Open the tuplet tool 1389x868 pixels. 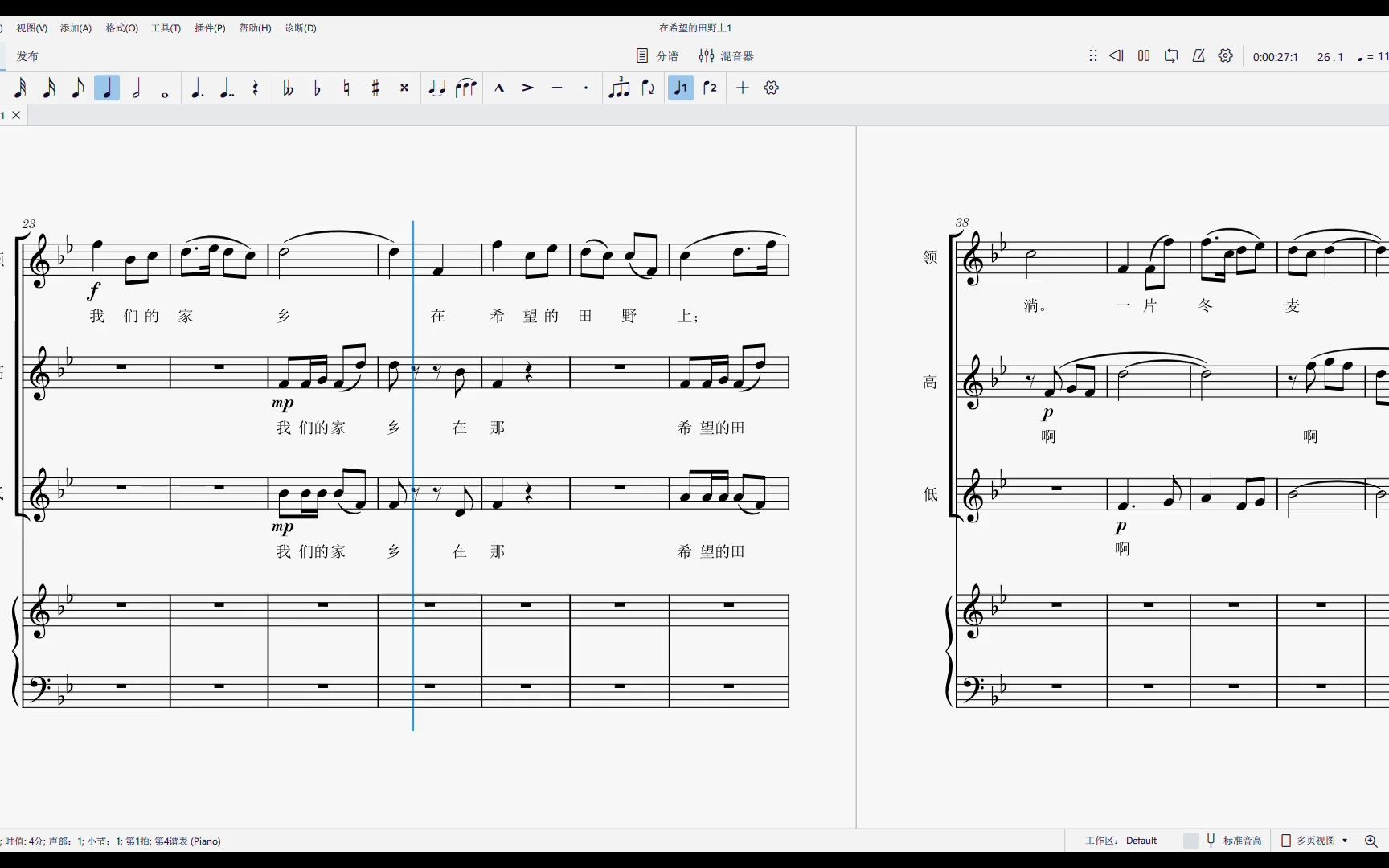619,88
